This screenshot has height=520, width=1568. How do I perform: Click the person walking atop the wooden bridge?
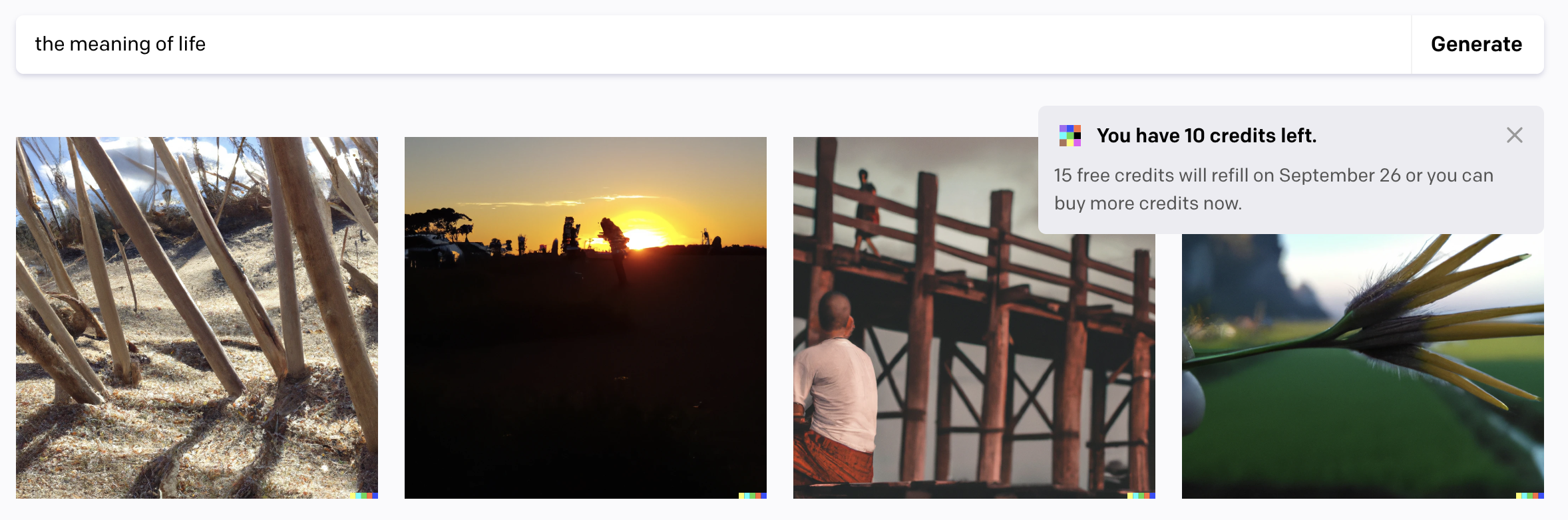coord(866,211)
